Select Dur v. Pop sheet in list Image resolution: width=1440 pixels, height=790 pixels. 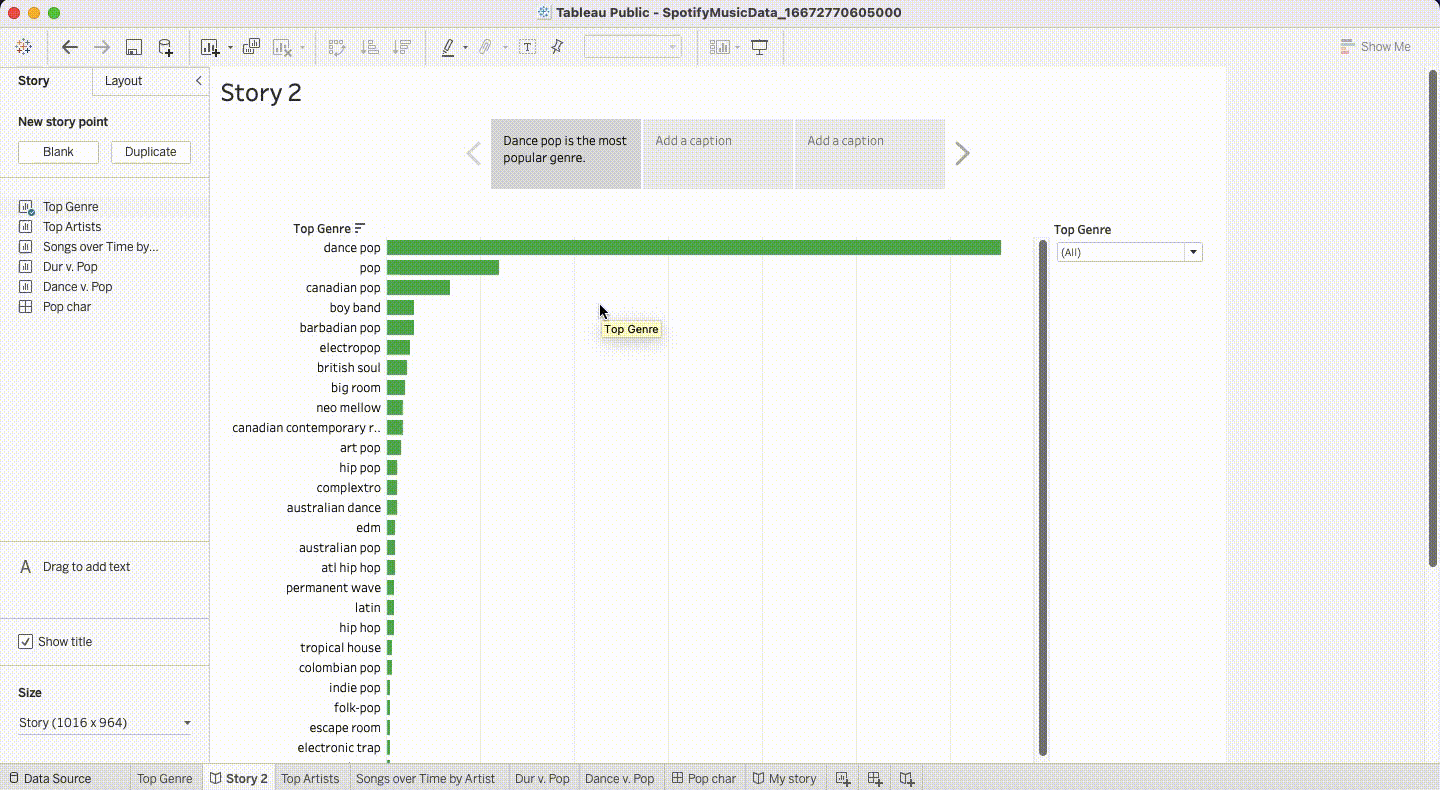(70, 267)
